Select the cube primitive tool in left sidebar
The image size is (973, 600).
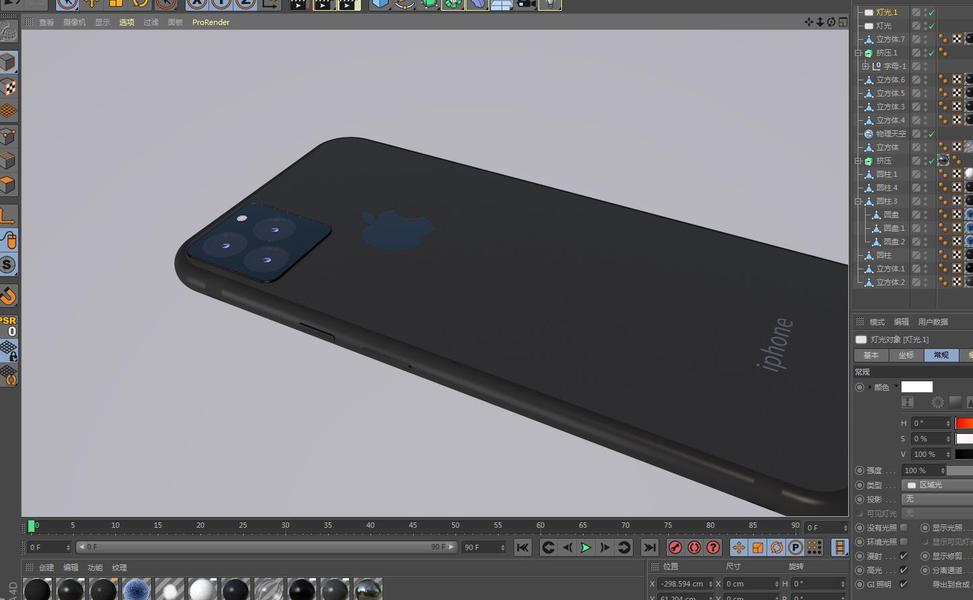[8, 61]
